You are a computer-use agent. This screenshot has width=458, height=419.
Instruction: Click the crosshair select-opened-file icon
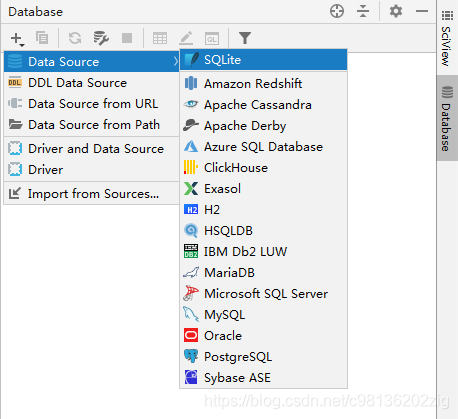(x=337, y=11)
